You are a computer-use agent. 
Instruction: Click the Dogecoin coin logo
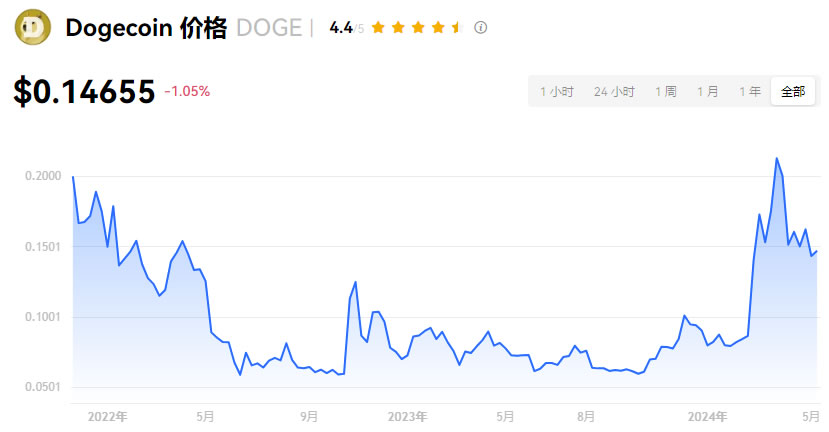point(33,27)
